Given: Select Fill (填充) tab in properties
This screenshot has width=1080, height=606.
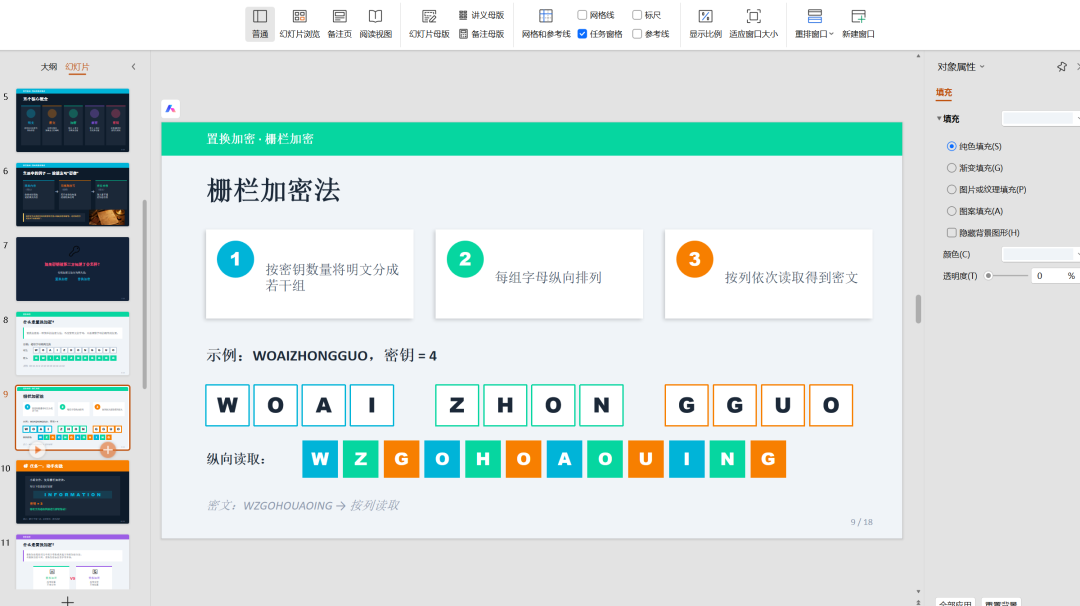Looking at the screenshot, I should (944, 92).
